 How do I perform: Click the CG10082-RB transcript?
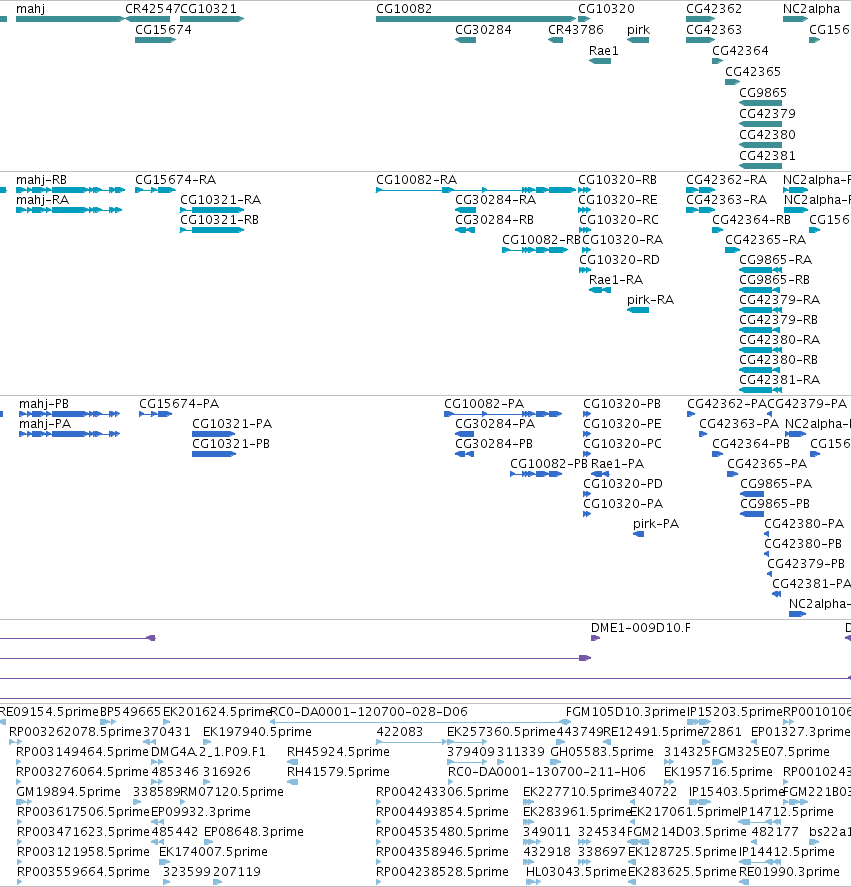(535, 250)
